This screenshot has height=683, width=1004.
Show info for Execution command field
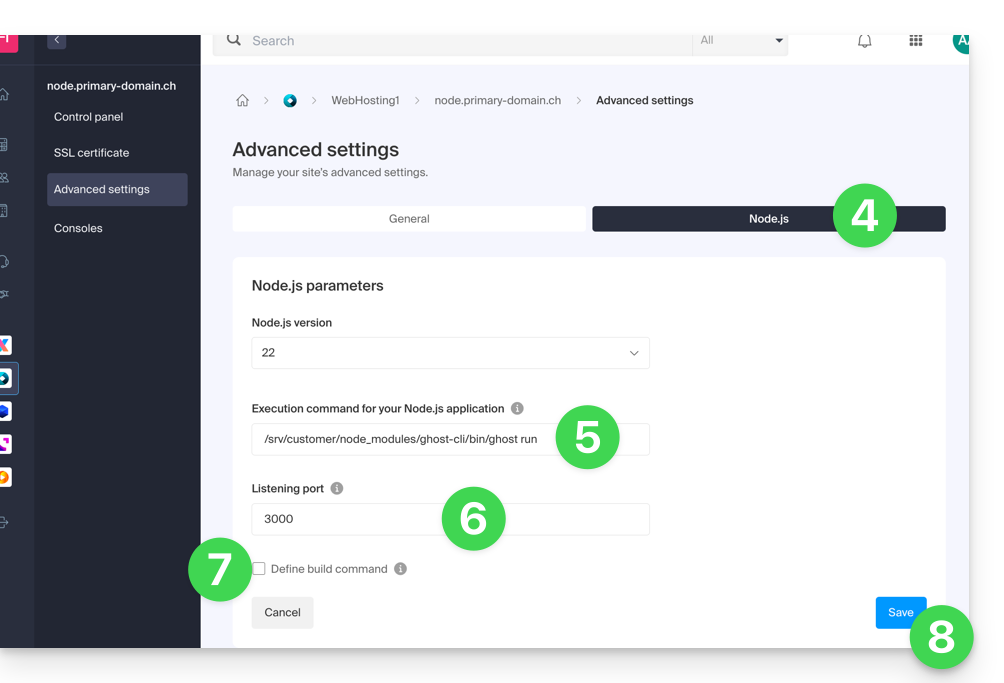pyautogui.click(x=517, y=408)
